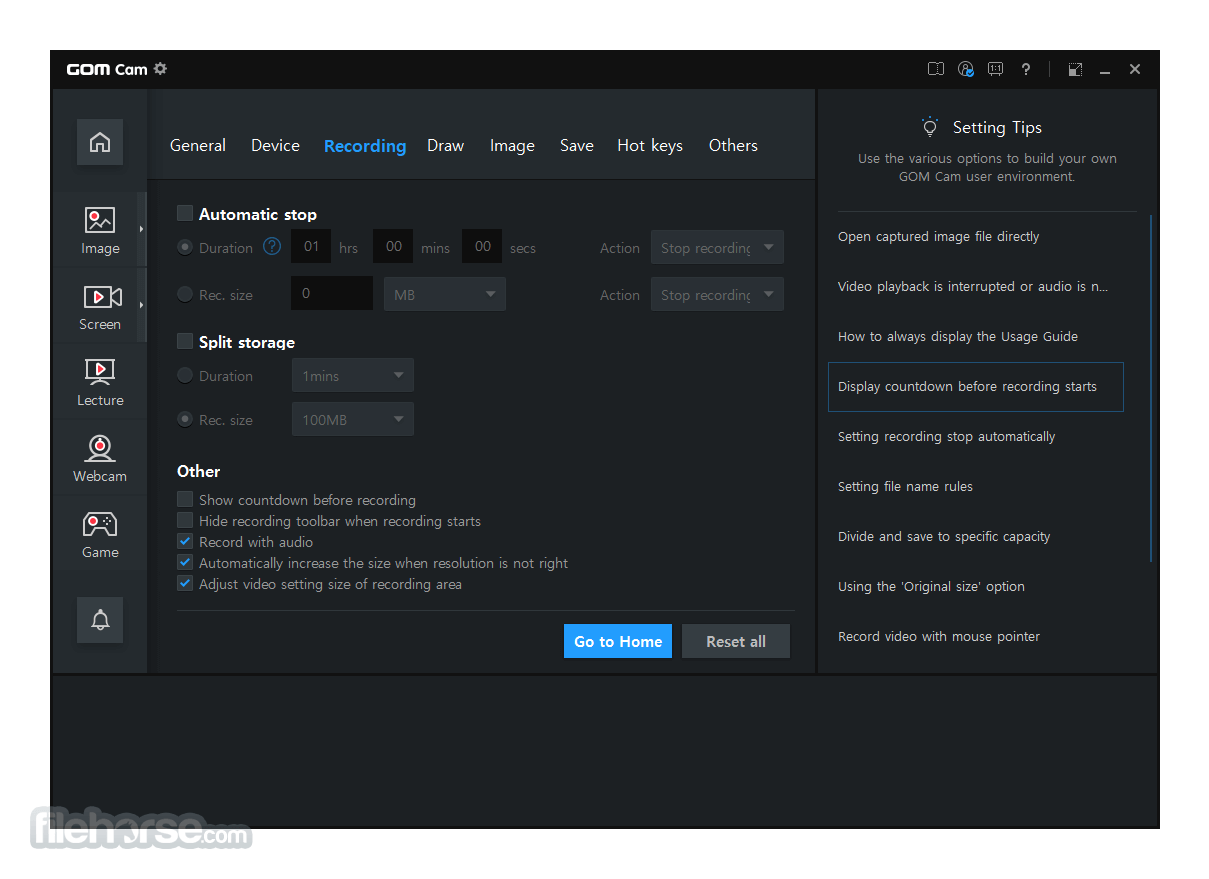Switch to the Hot keys tab

click(650, 146)
